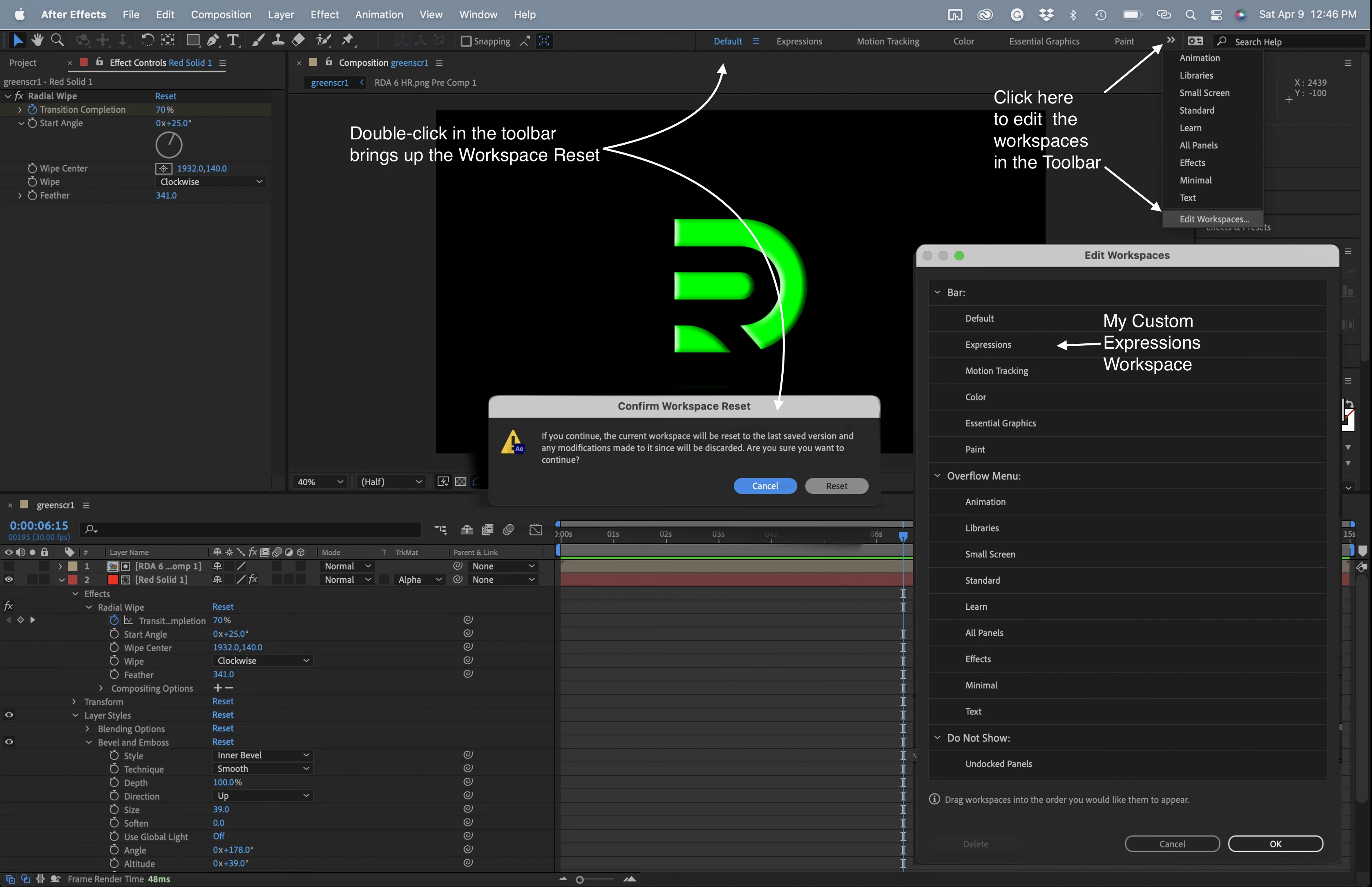Select the Horizontal Type tool
The image size is (1372, 887).
click(232, 40)
